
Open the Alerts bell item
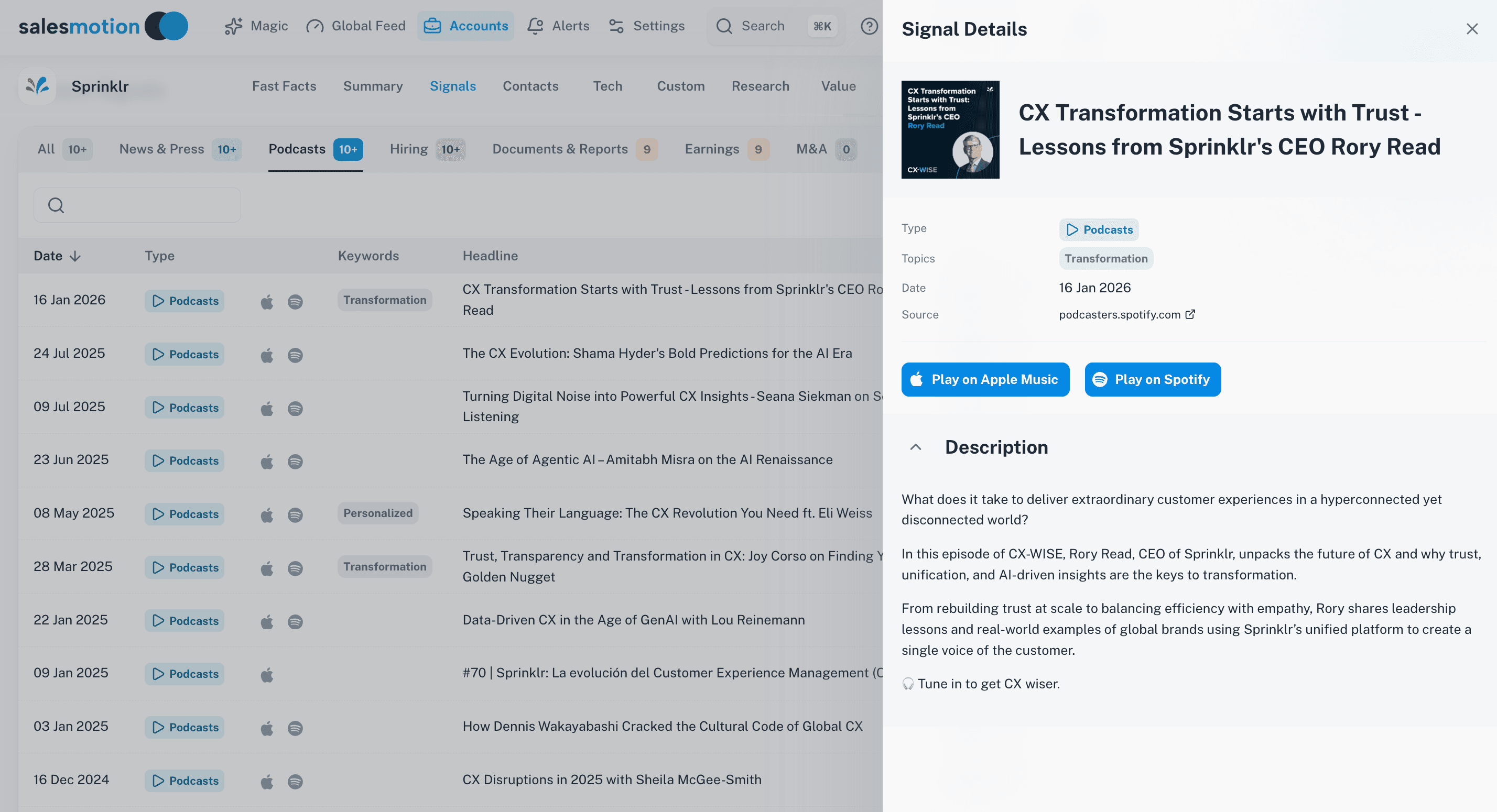[558, 26]
